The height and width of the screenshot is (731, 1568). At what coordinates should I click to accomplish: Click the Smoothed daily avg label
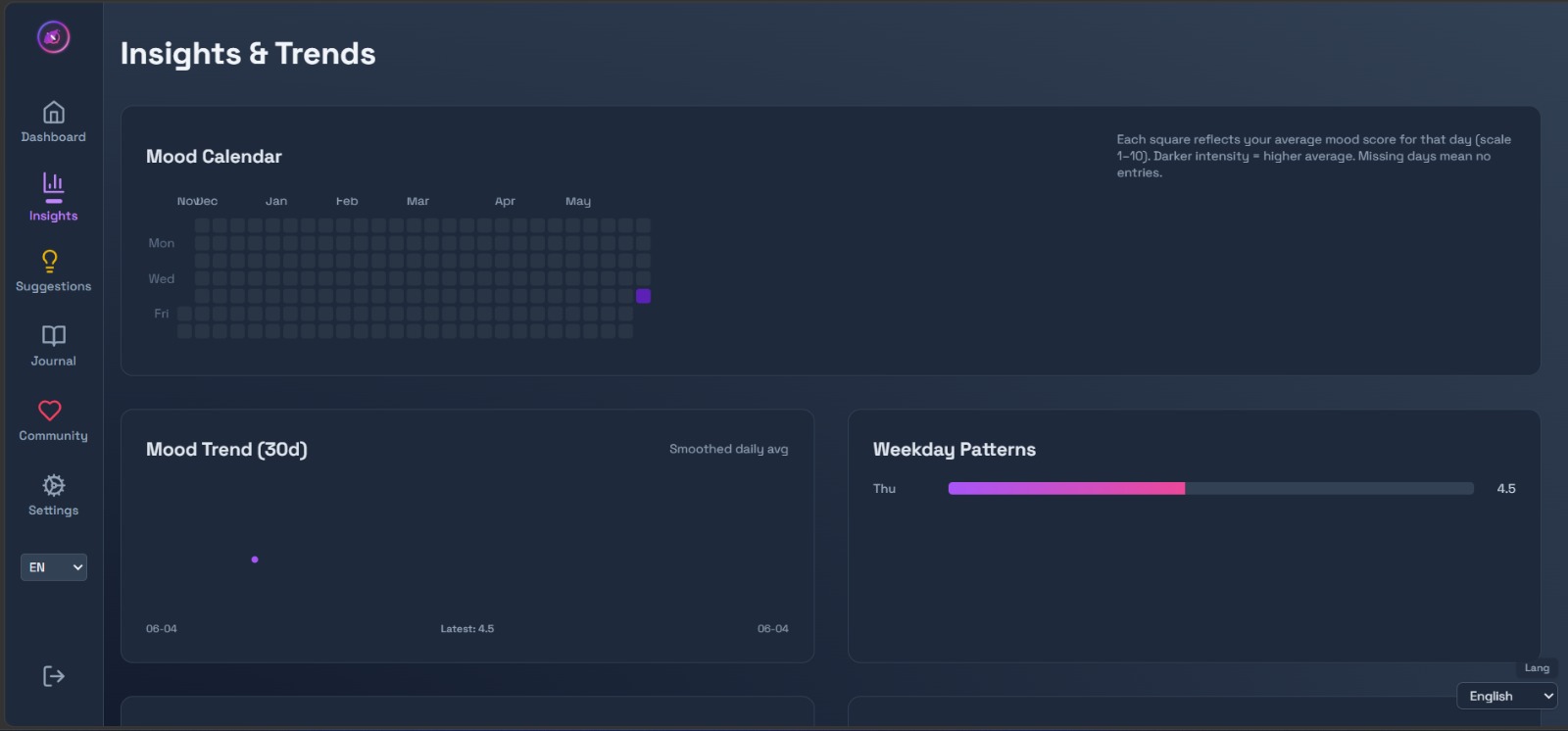[x=729, y=449]
